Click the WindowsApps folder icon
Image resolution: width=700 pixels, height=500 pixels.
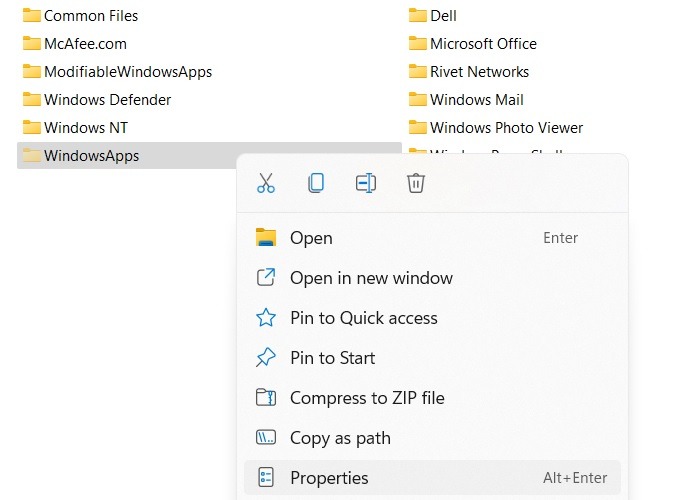32,155
